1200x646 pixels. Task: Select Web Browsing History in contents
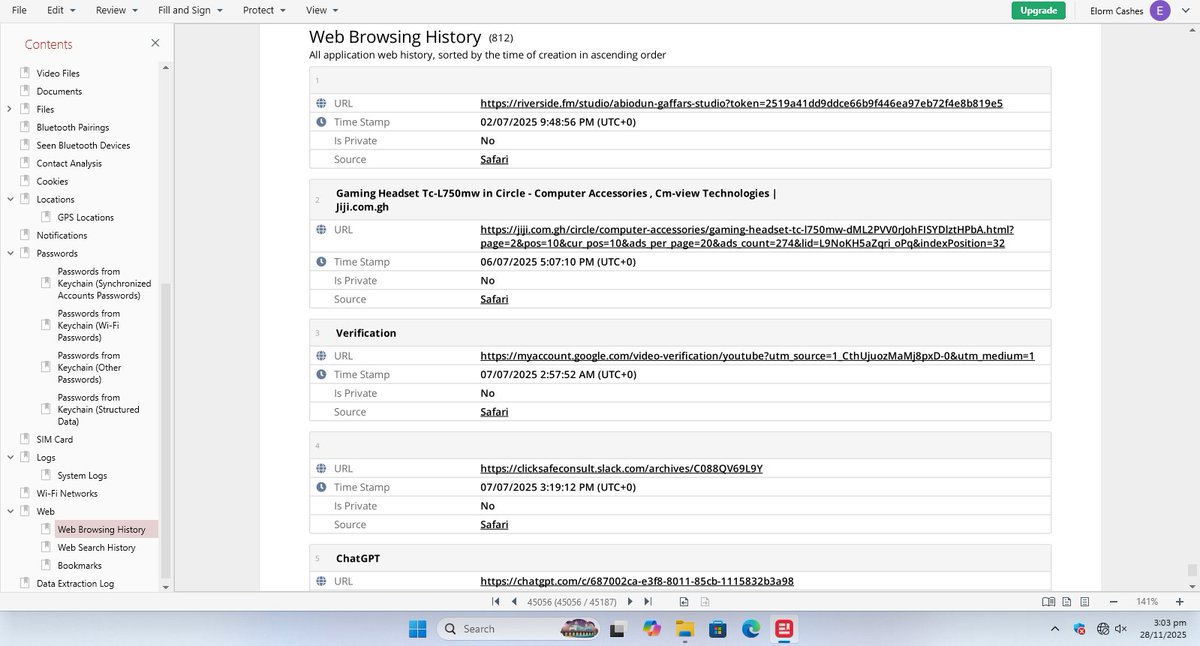point(101,529)
